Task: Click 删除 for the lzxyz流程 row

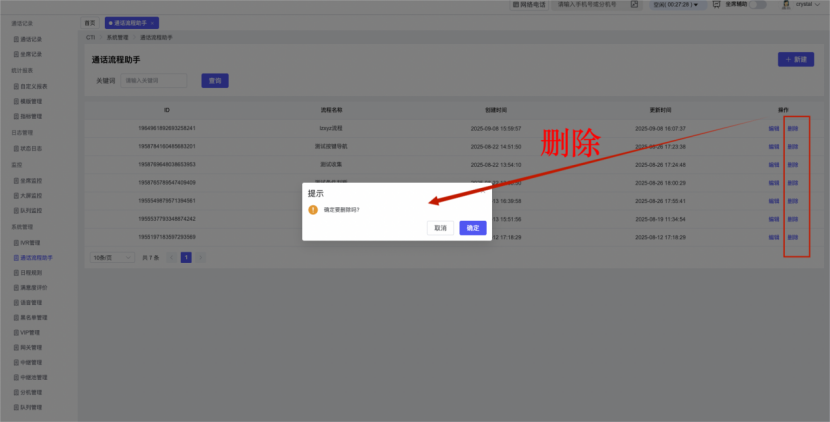Action: 792,128
